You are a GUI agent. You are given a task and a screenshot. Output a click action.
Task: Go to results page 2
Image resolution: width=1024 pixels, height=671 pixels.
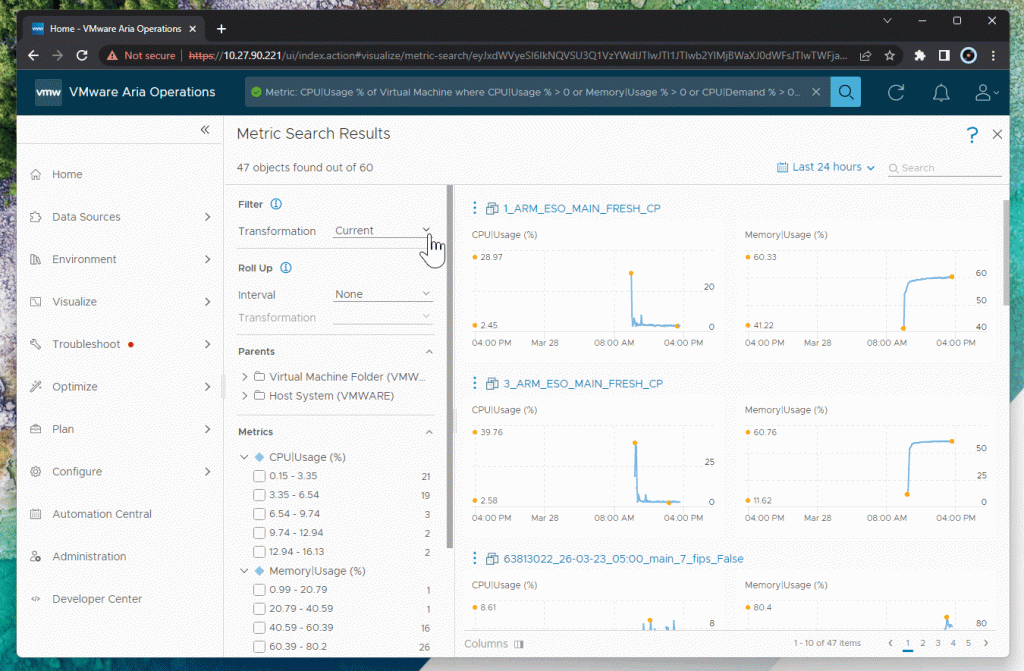(923, 643)
